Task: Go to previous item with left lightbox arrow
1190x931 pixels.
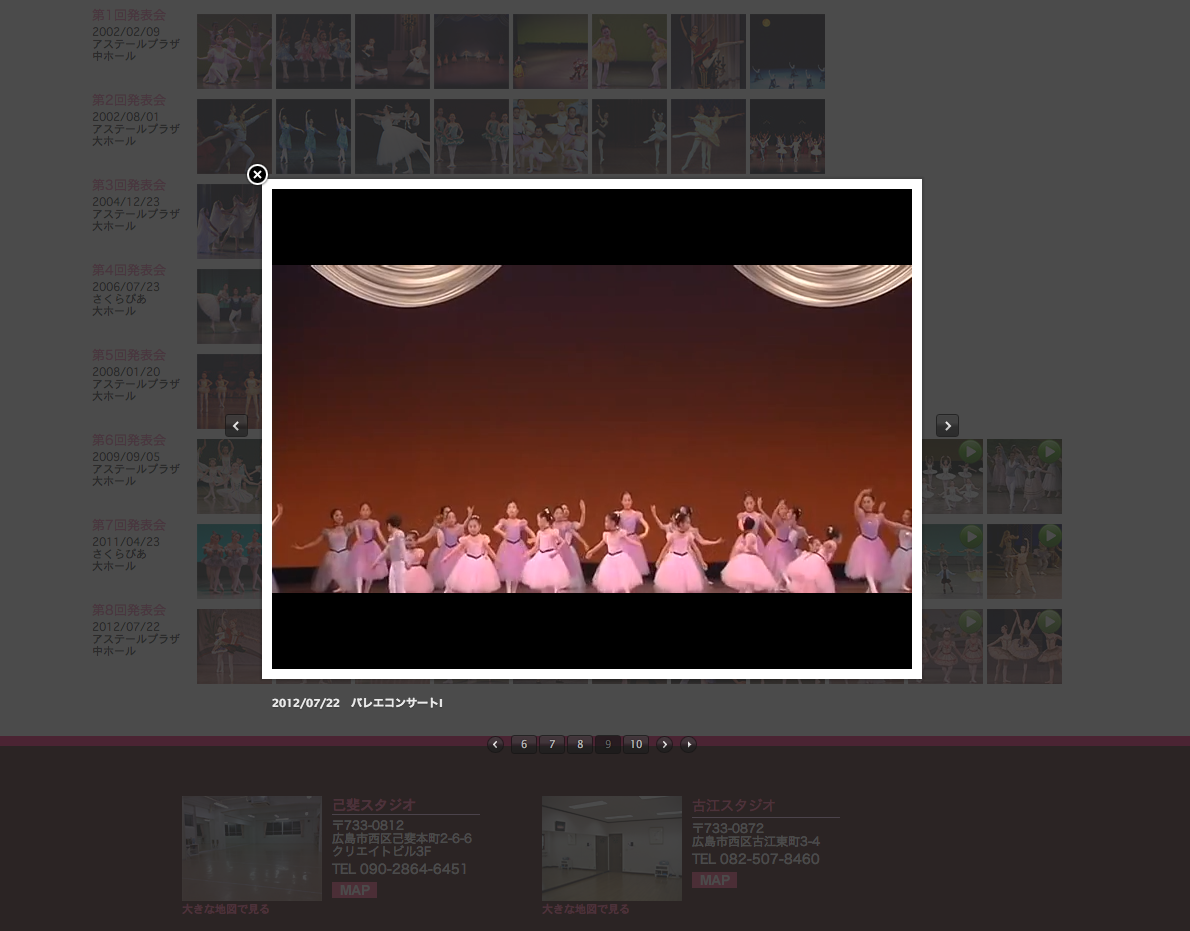Action: (236, 426)
